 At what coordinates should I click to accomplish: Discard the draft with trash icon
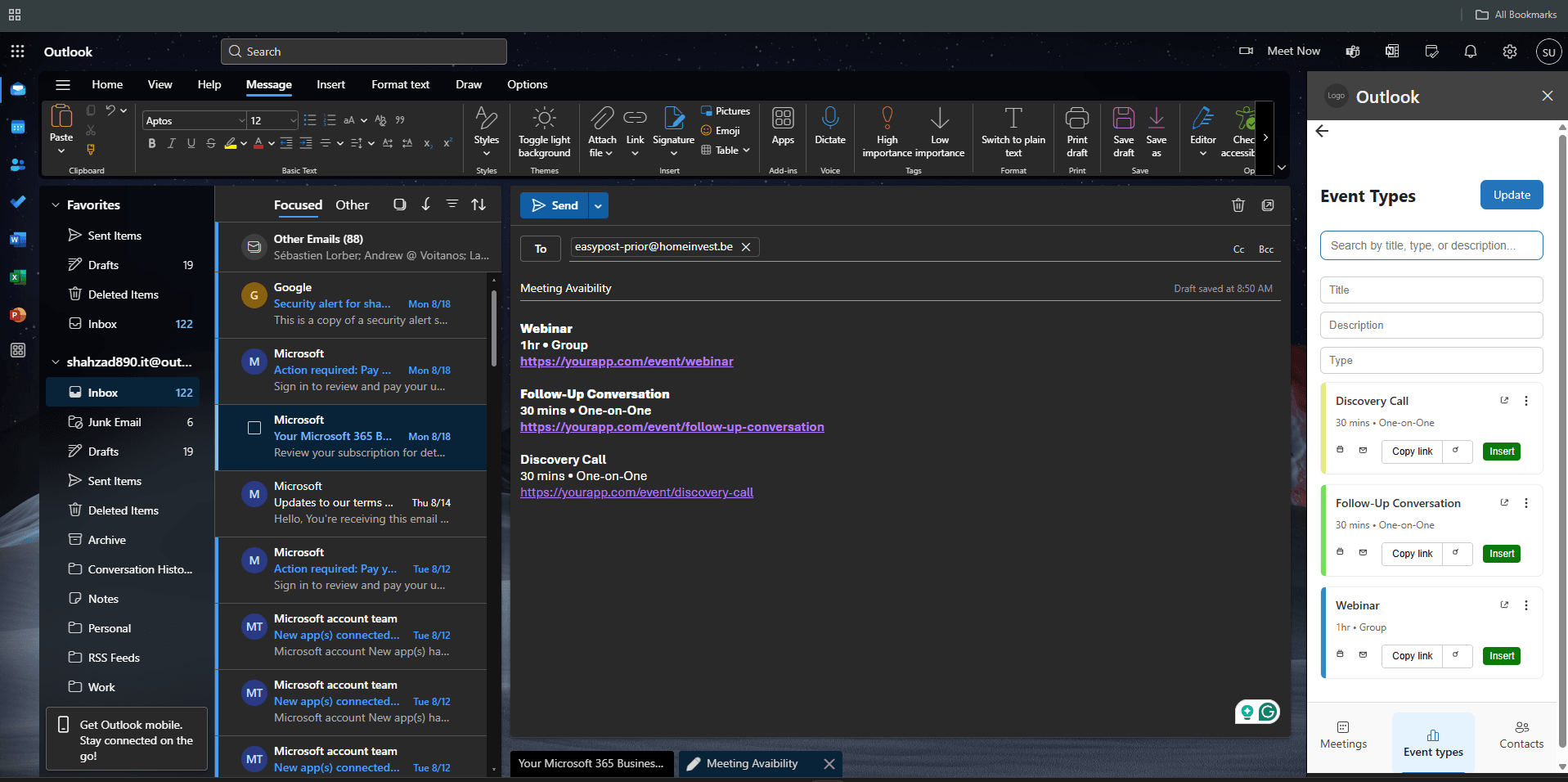pos(1238,205)
